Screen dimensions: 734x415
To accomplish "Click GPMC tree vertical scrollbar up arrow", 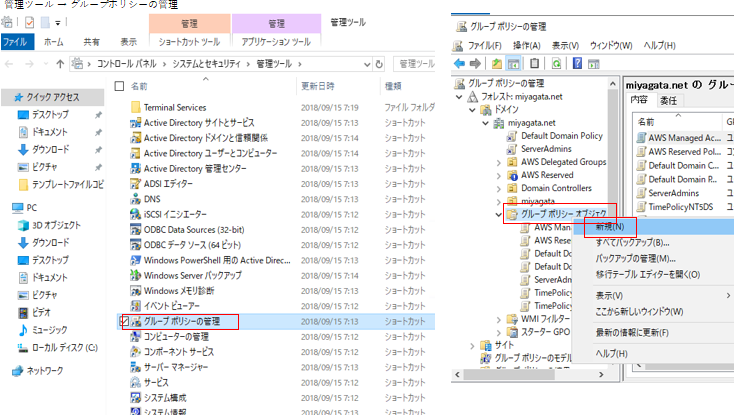I will pyautogui.click(x=612, y=83).
